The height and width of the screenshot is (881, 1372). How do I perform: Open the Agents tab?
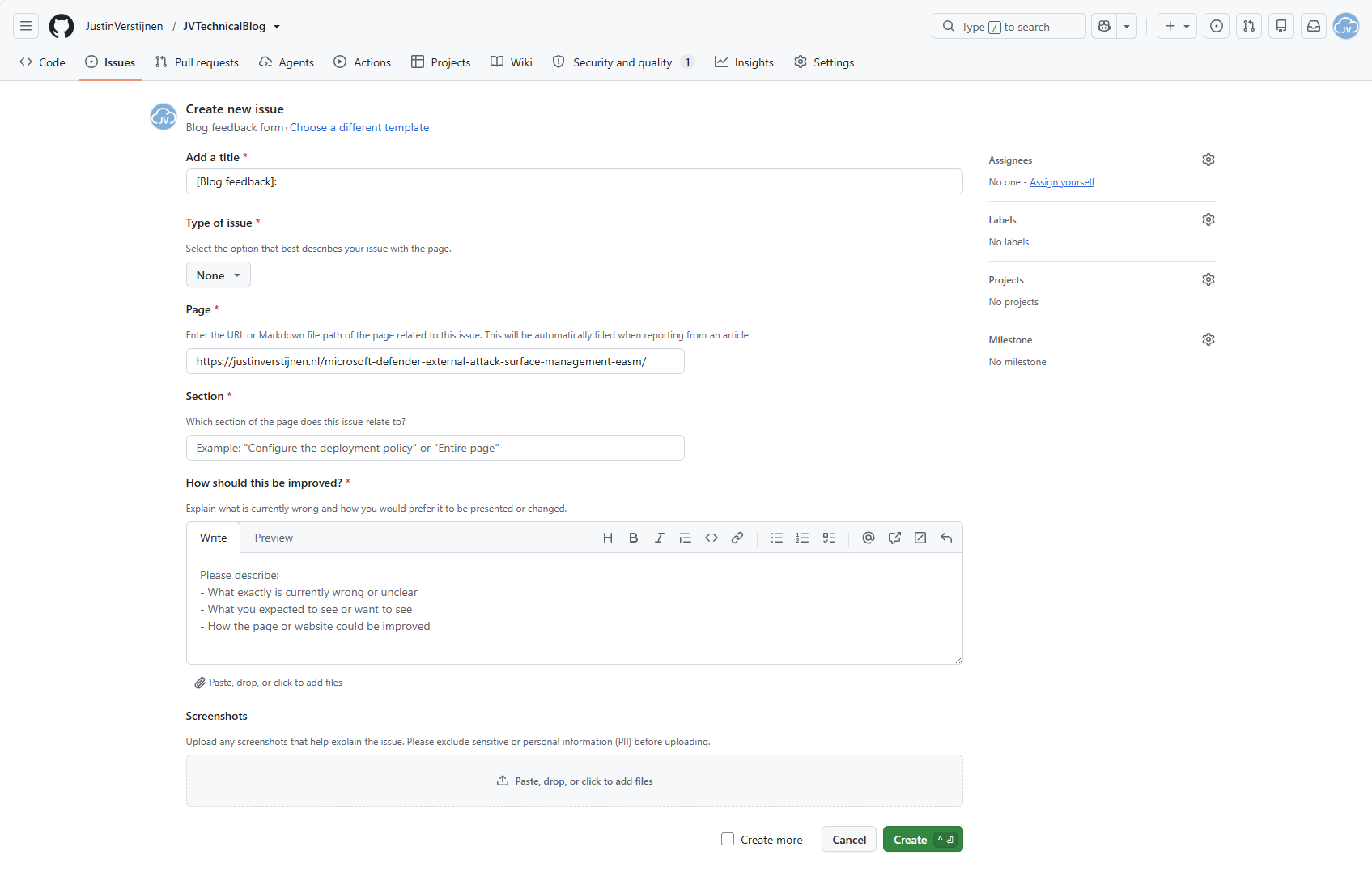(x=287, y=62)
